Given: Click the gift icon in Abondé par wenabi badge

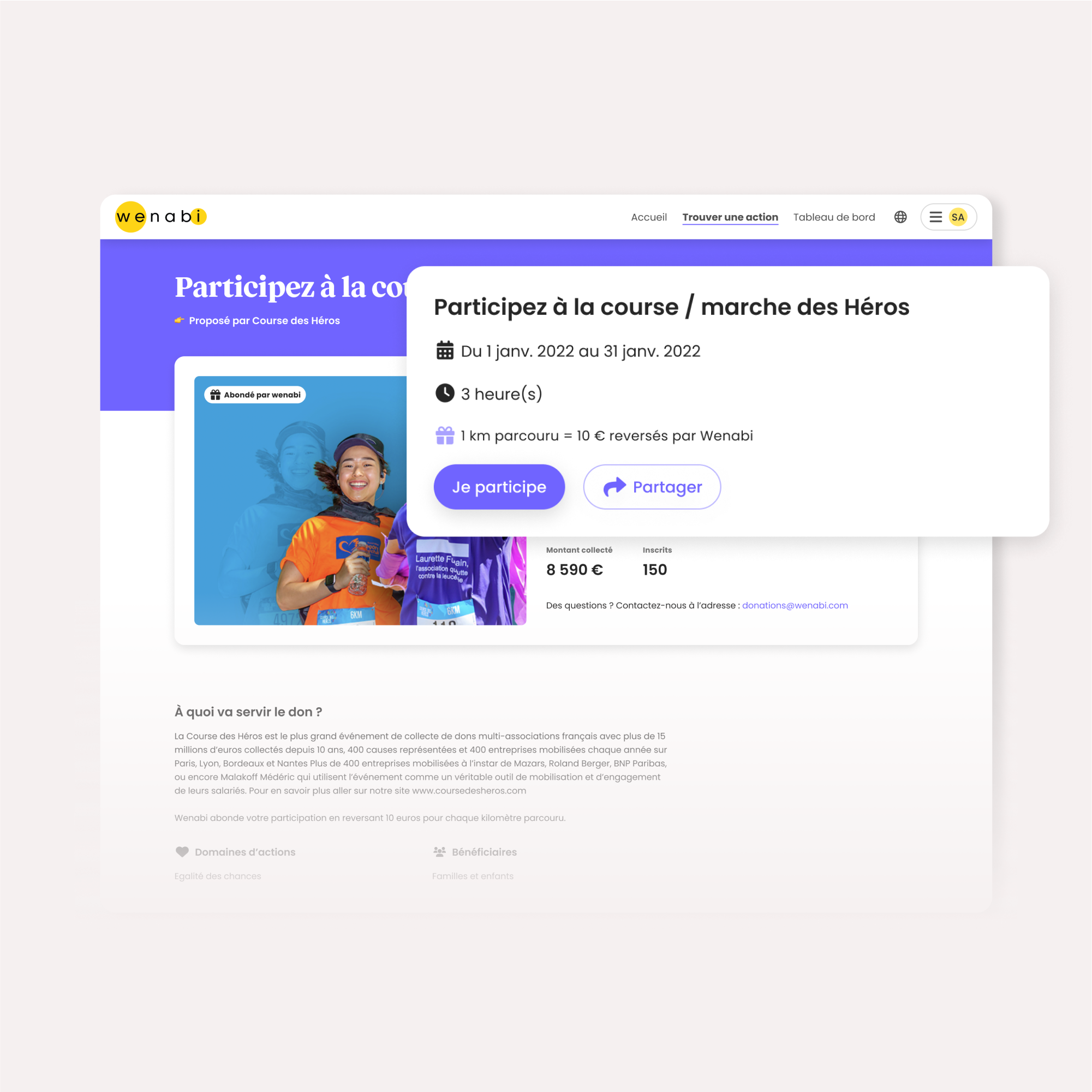Looking at the screenshot, I should coord(216,395).
